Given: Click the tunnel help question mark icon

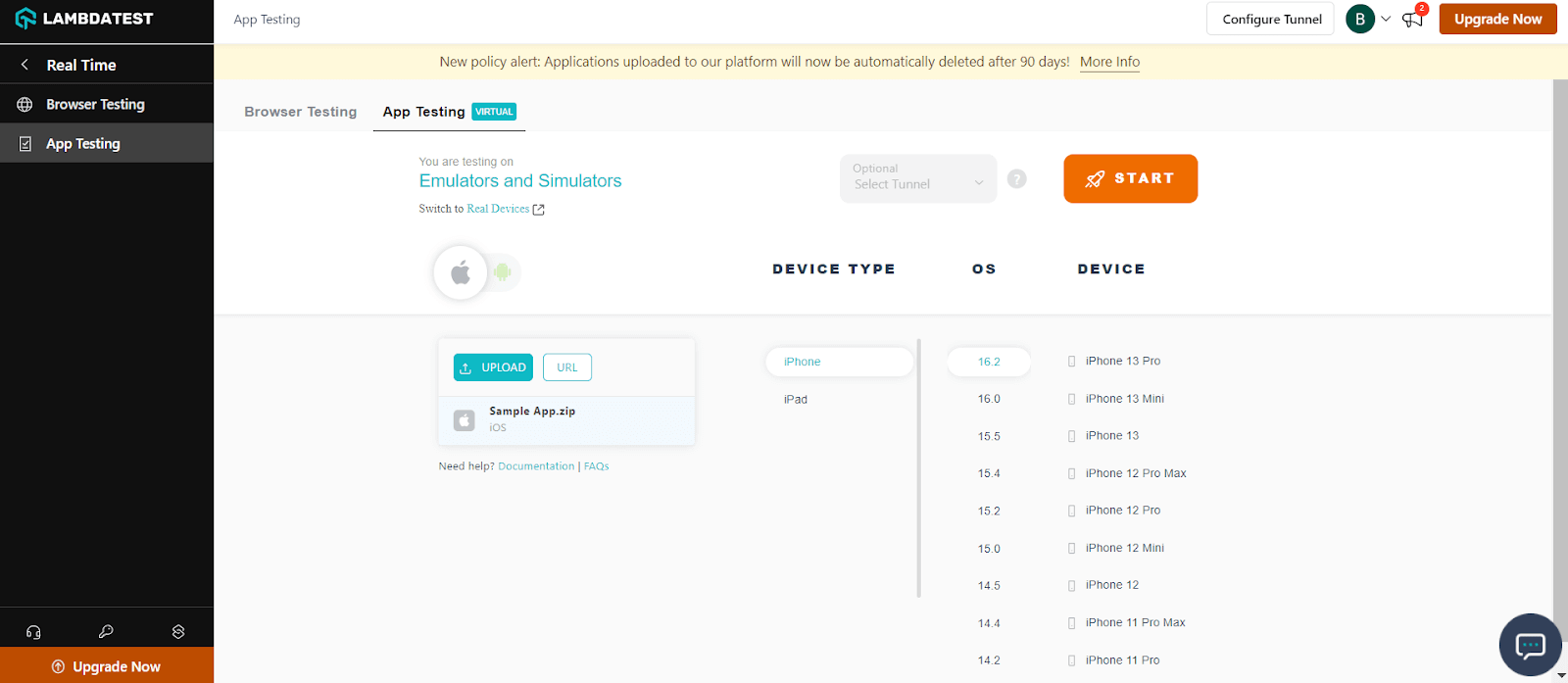Looking at the screenshot, I should (x=1017, y=178).
